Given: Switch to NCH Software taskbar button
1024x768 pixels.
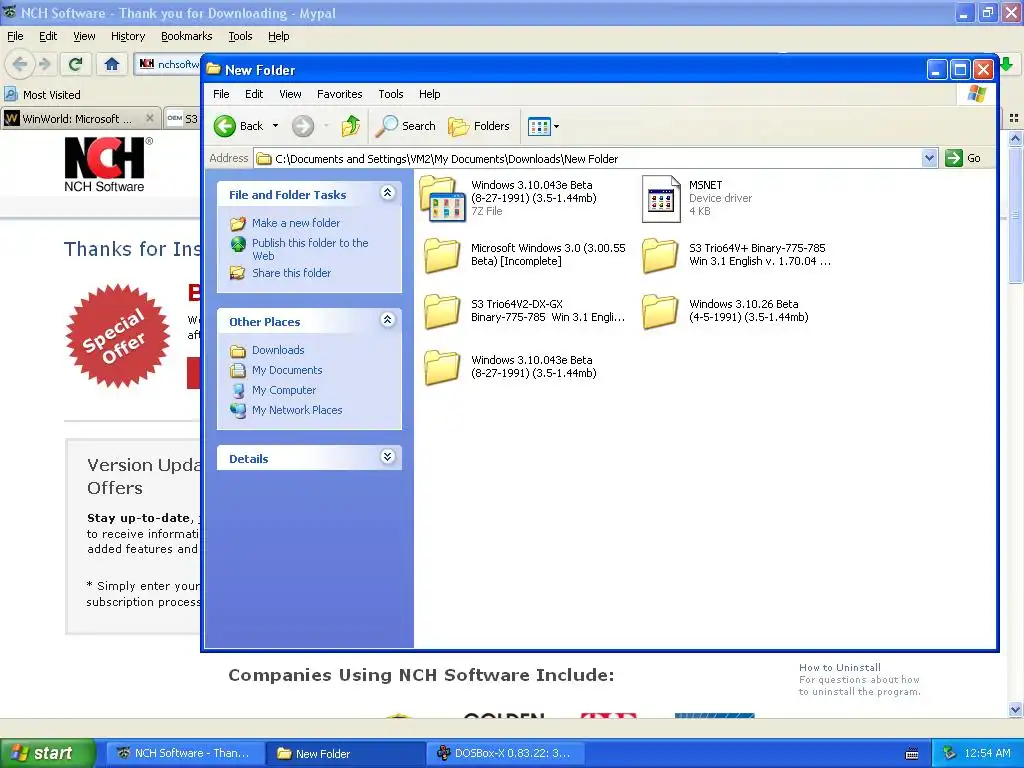Looking at the screenshot, I should point(185,753).
